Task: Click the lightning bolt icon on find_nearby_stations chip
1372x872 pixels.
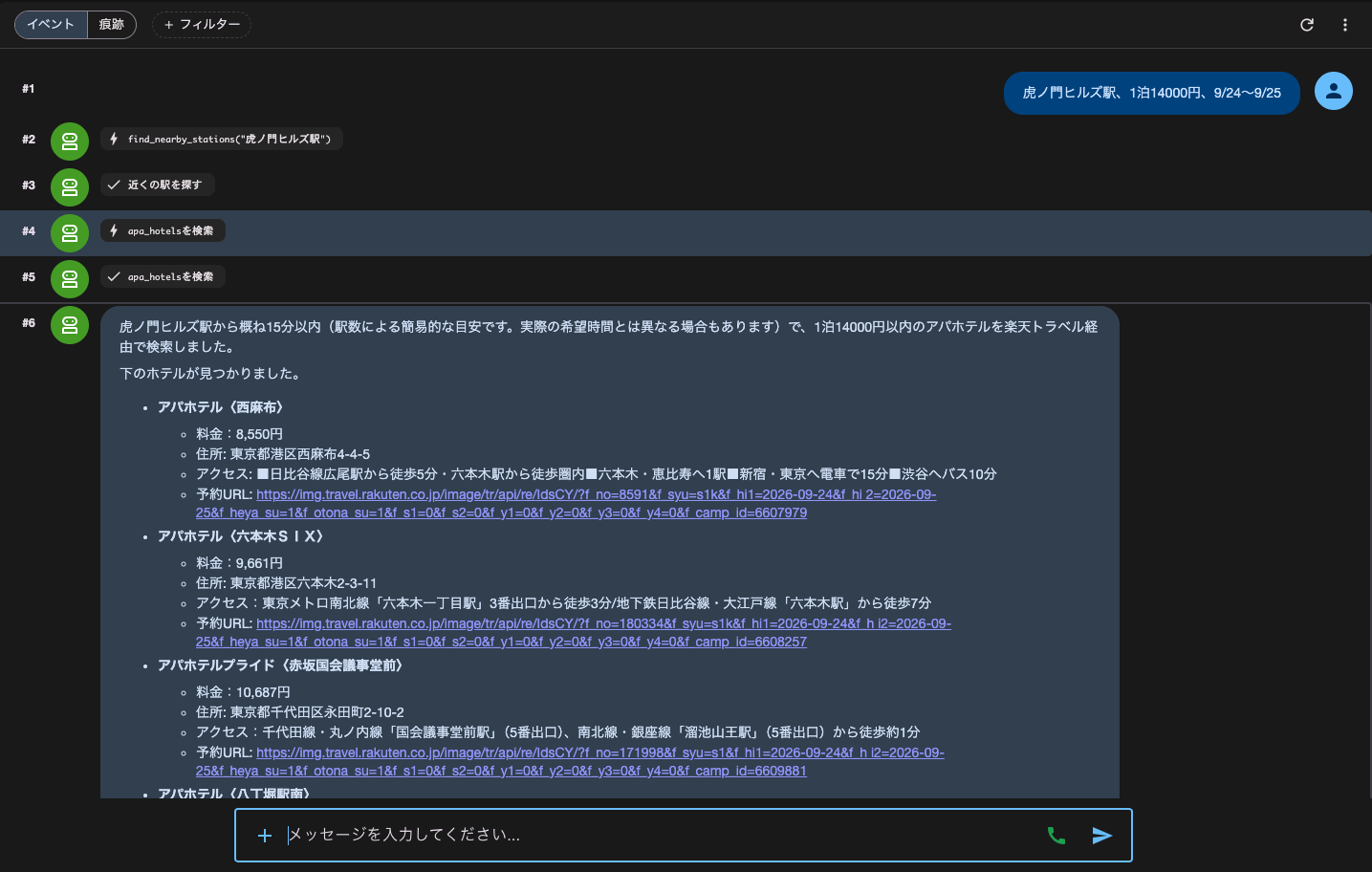Action: [x=114, y=139]
